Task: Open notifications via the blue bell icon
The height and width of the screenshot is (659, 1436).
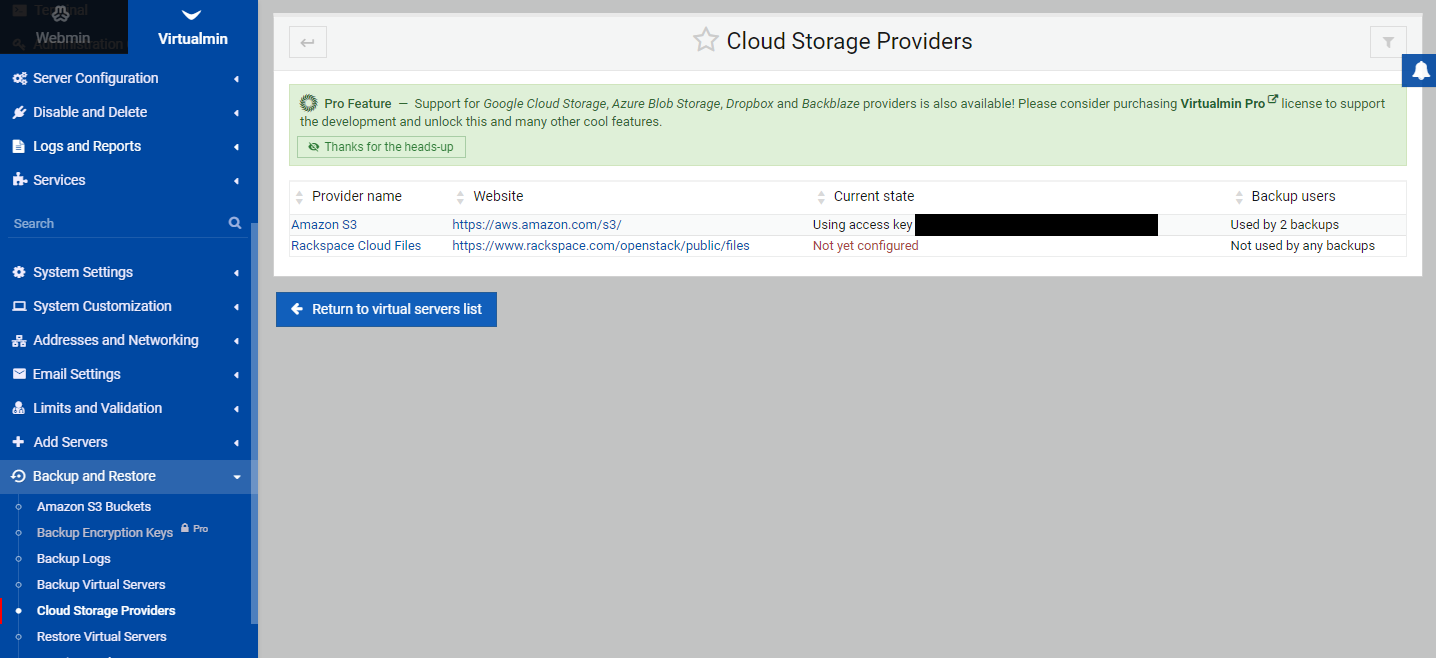Action: coord(1419,70)
